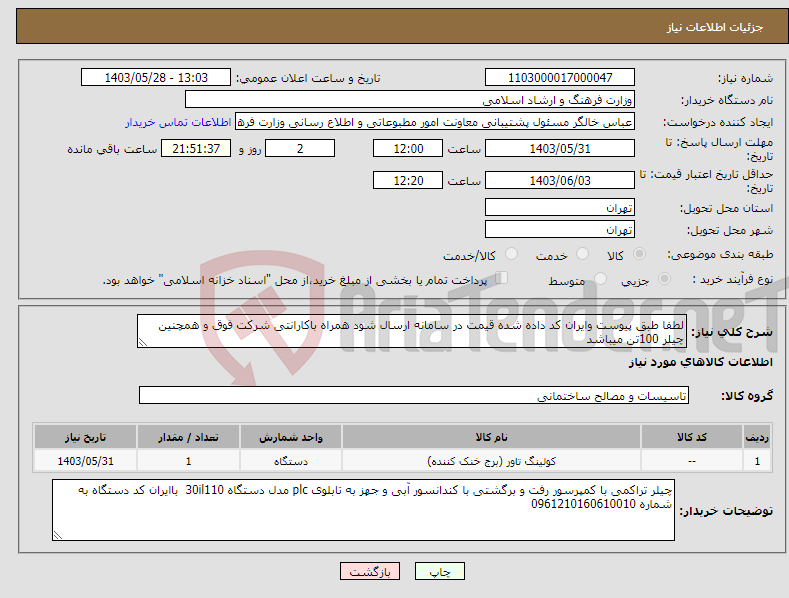Click the ساعت باقی مانده label
Screen dimensions: 789x598
(112, 149)
